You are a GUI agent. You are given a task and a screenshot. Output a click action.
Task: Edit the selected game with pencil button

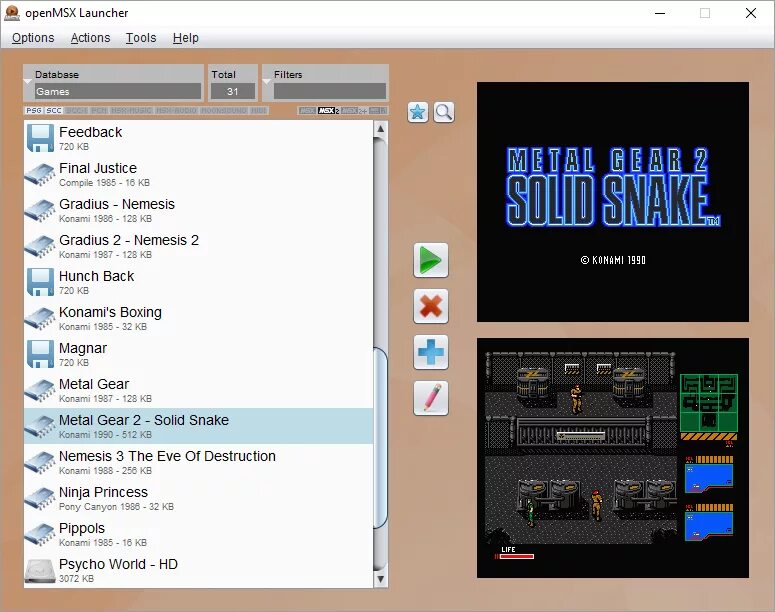click(x=431, y=398)
